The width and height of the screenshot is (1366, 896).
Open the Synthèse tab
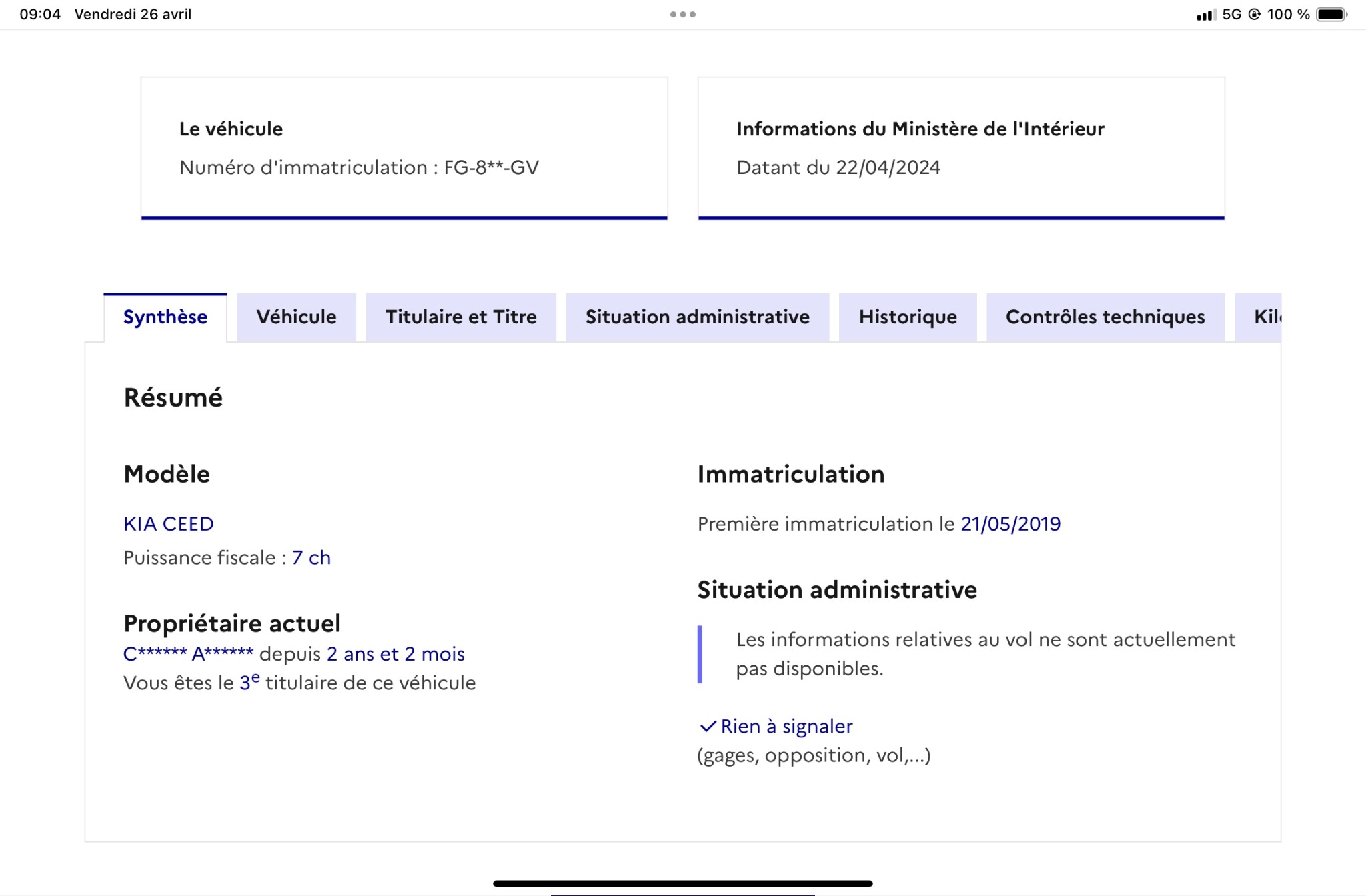click(165, 317)
